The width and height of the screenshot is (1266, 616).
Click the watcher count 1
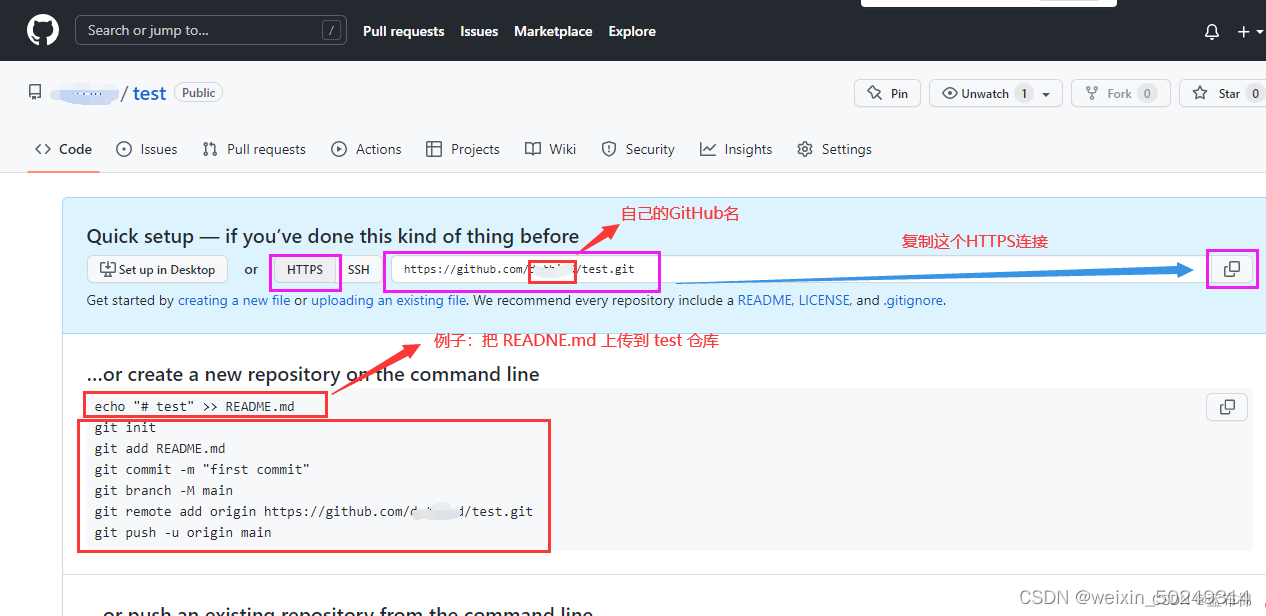(1023, 93)
